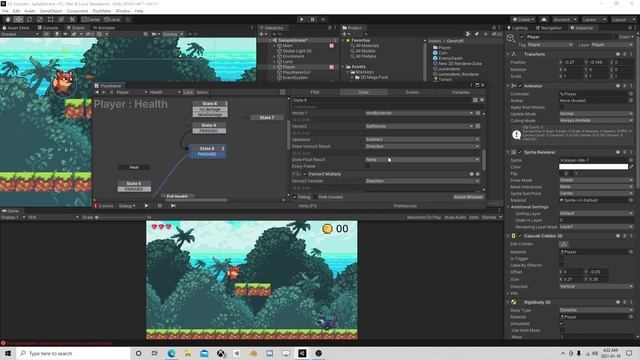Select Player object in Hierarchy
Image resolution: width=640 pixels, height=360 pixels.
tap(289, 67)
